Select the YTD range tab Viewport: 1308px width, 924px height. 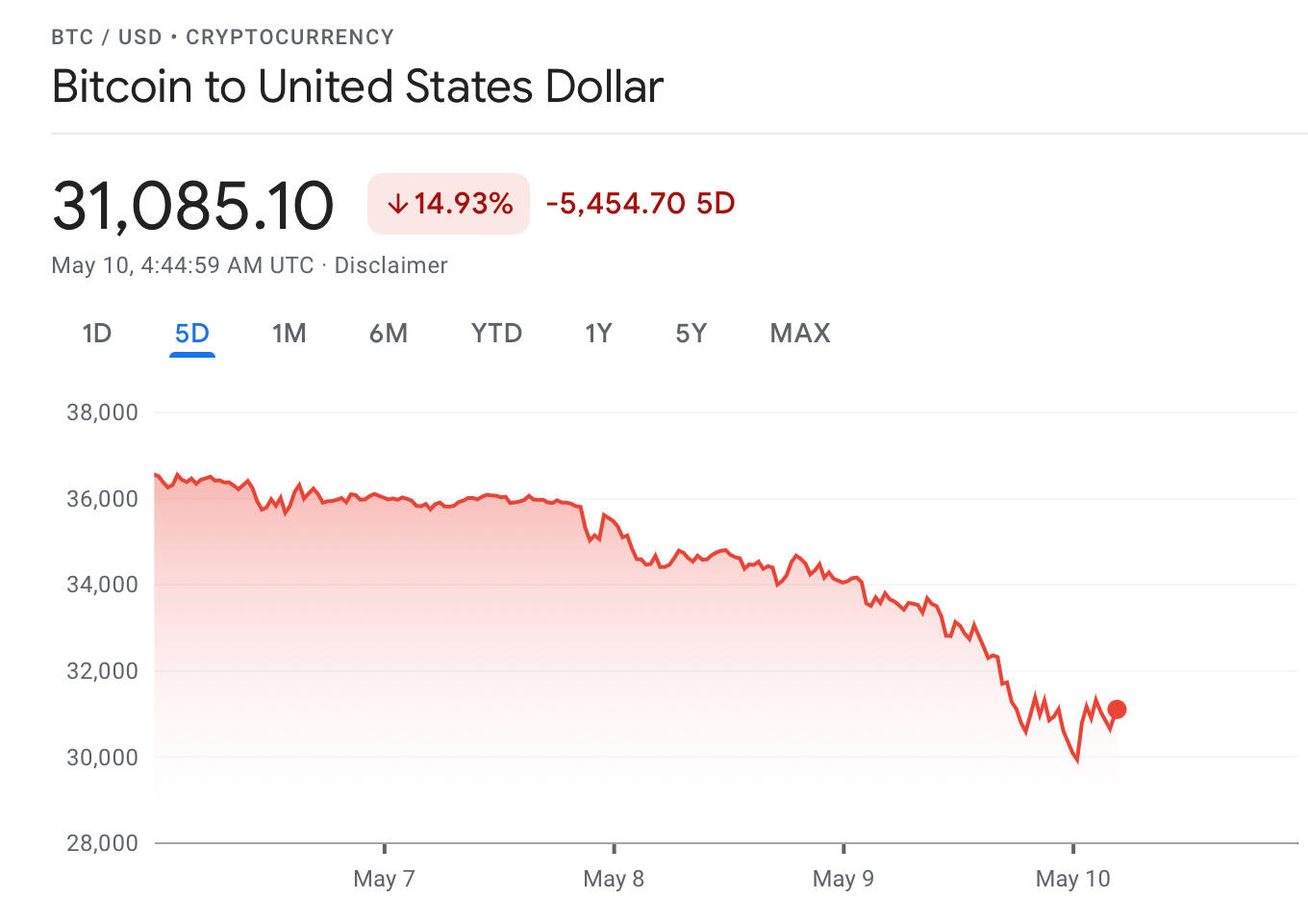click(x=496, y=334)
